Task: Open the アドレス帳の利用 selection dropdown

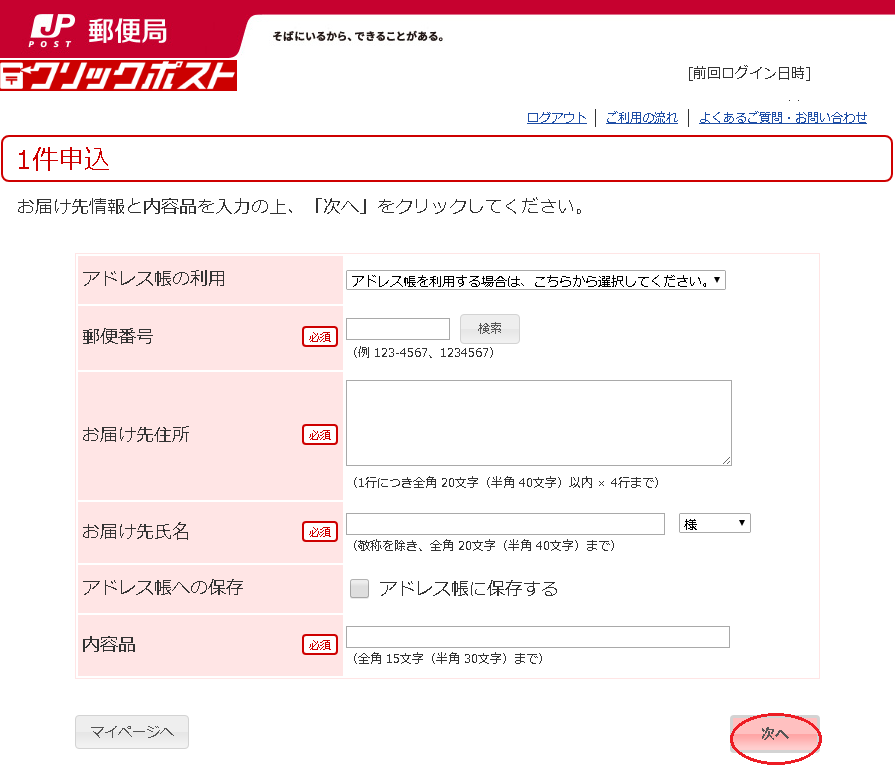Action: [x=535, y=281]
